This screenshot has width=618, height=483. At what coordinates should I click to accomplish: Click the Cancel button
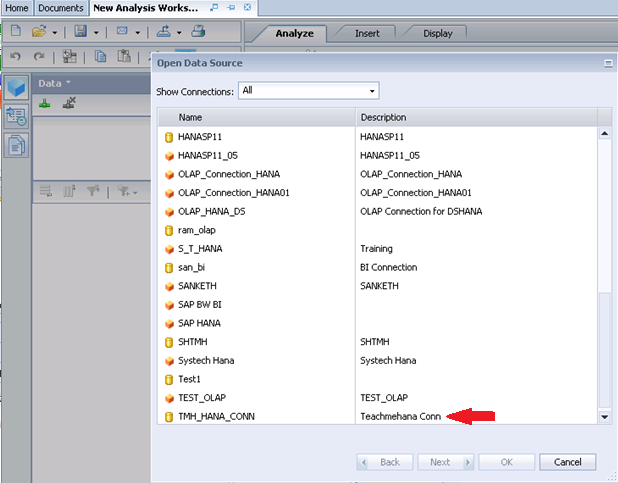pos(567,462)
